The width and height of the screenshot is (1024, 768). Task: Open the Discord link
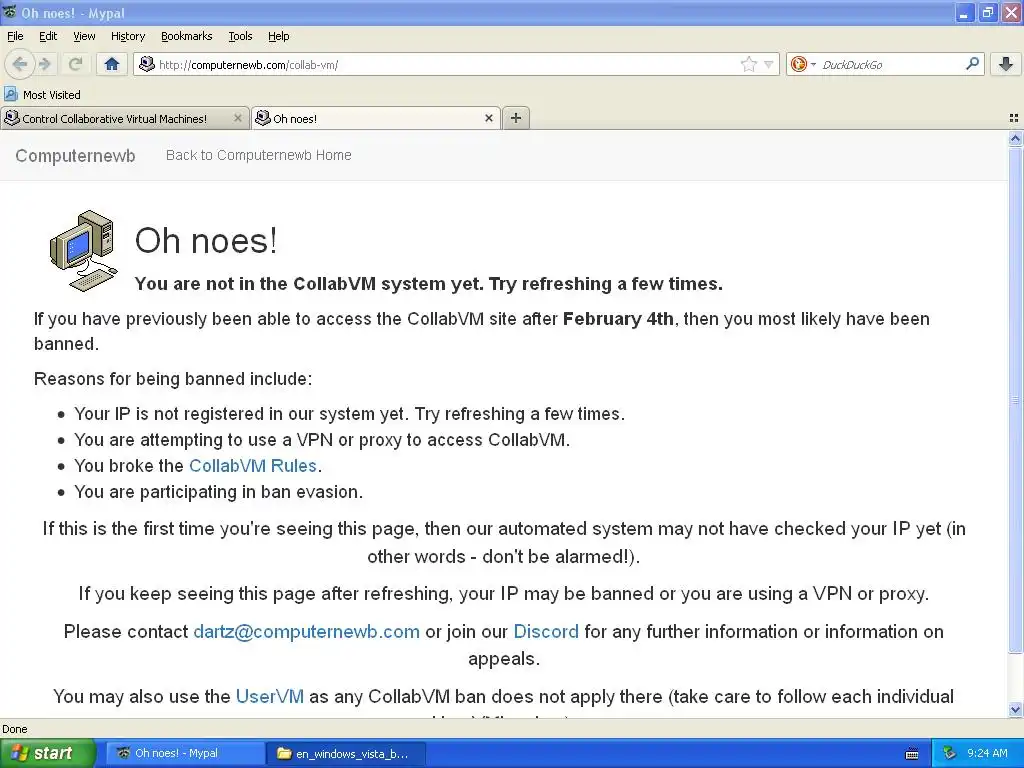coord(546,632)
